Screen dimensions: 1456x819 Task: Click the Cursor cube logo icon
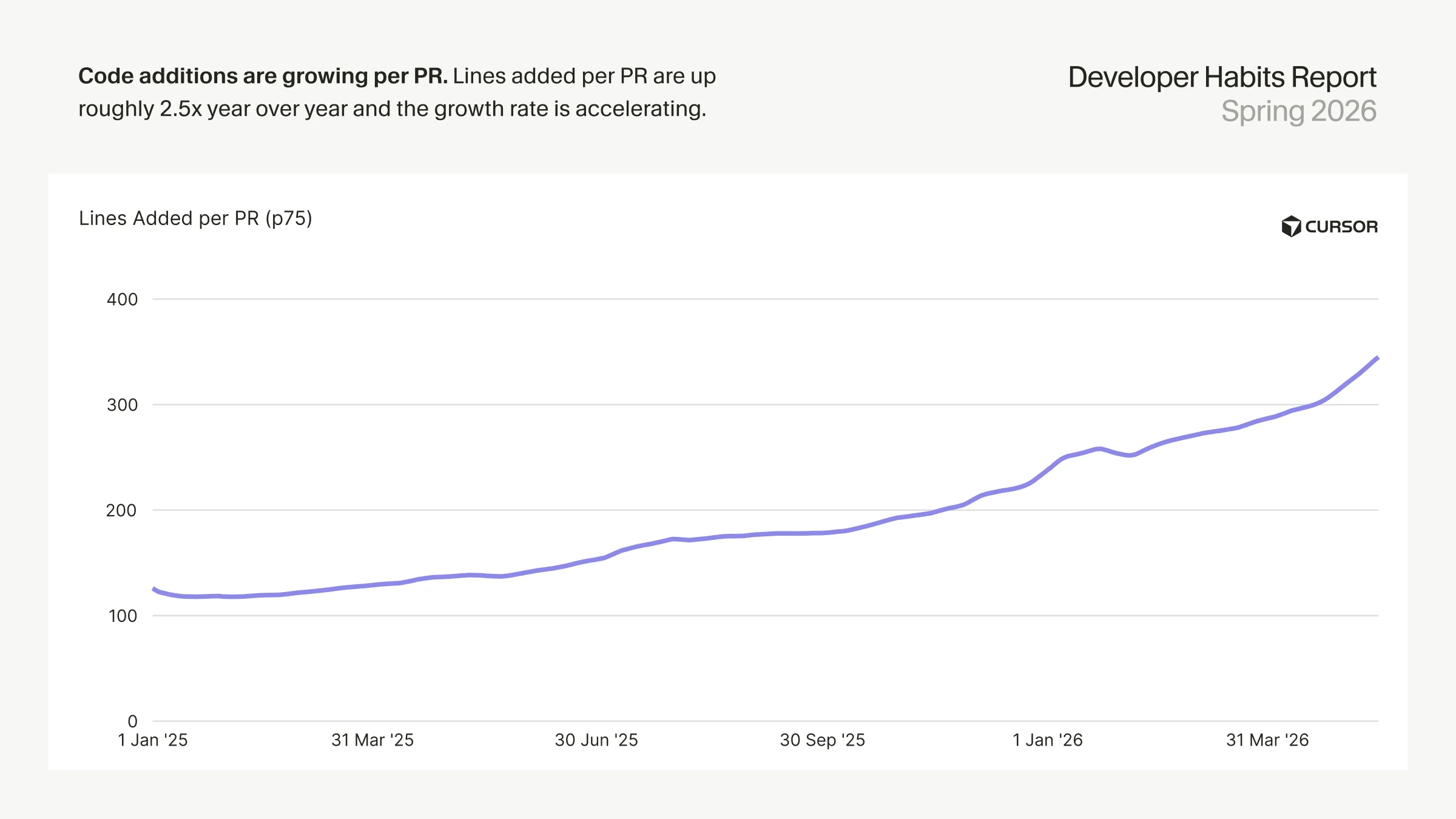[x=1291, y=226]
